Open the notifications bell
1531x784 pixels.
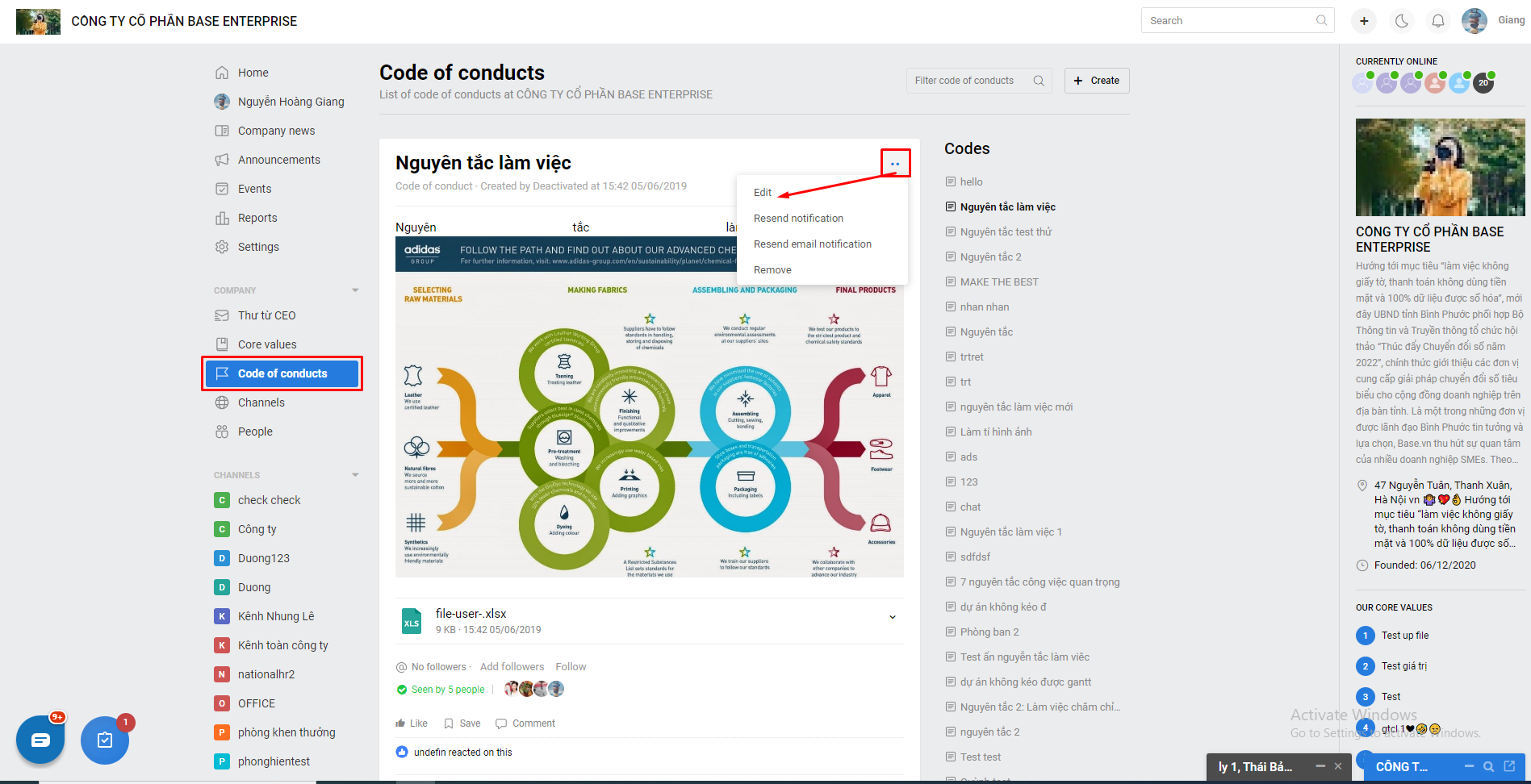click(1438, 21)
